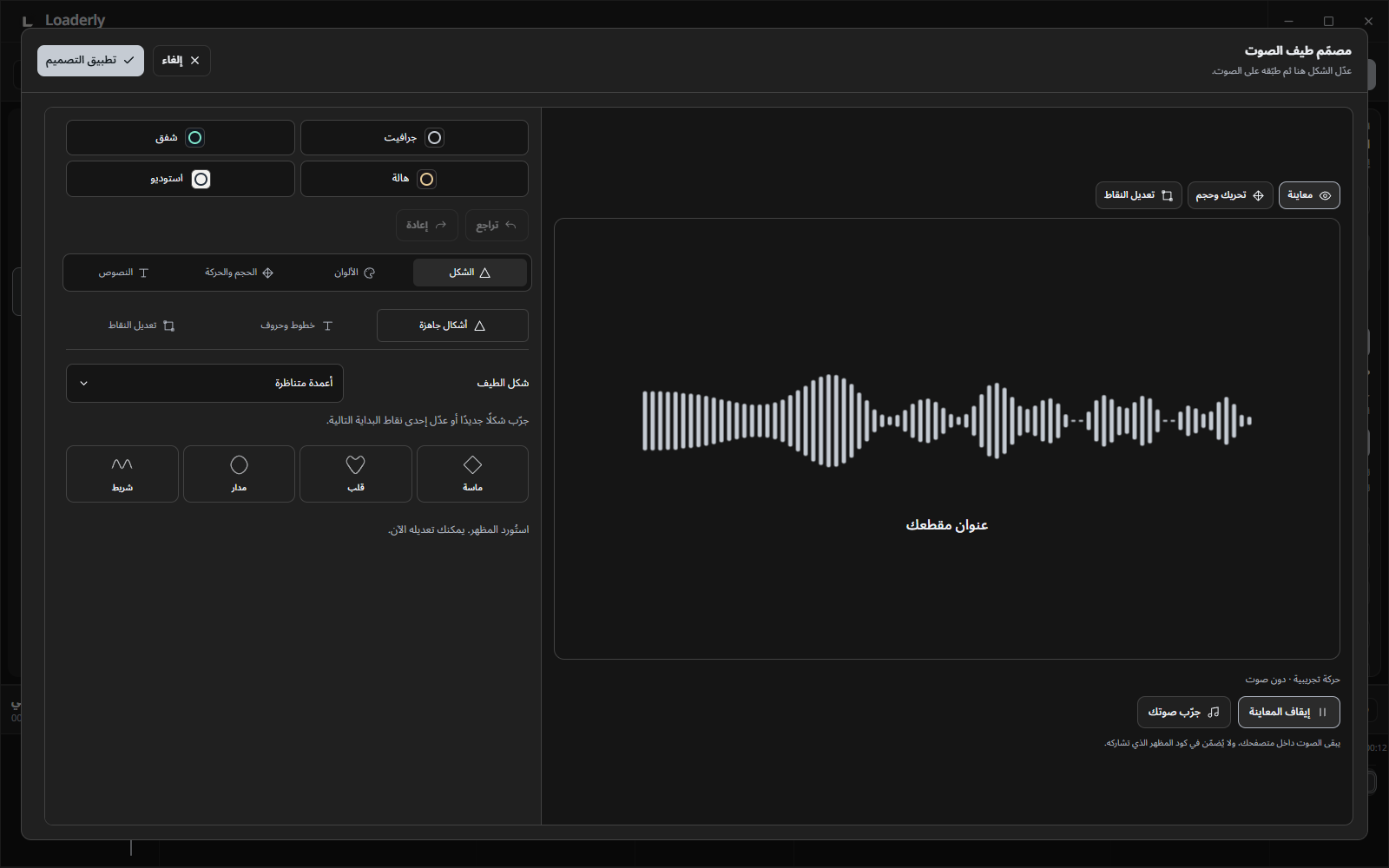Click the مصمّم طيف الصوت dialog title
Viewport: 1389px width, 868px height.
[1298, 51]
